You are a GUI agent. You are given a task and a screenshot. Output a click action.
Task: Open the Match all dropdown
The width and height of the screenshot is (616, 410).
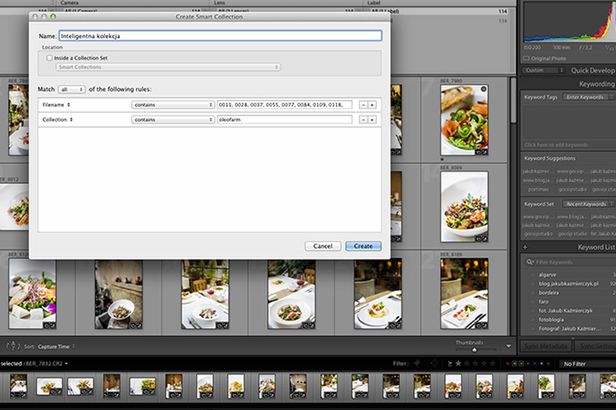[72, 90]
